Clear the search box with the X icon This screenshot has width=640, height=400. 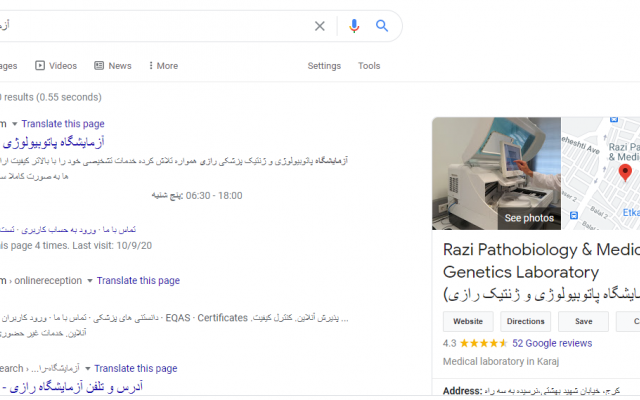(x=320, y=26)
